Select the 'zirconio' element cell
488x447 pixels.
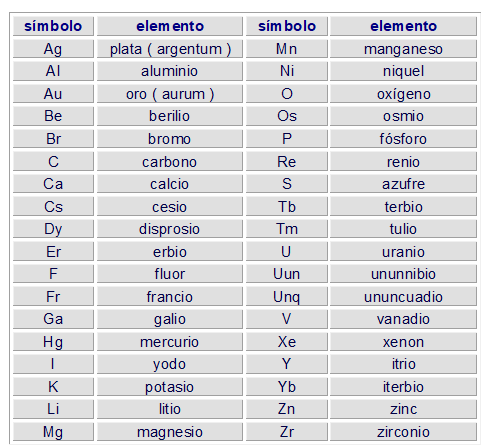tap(403, 432)
